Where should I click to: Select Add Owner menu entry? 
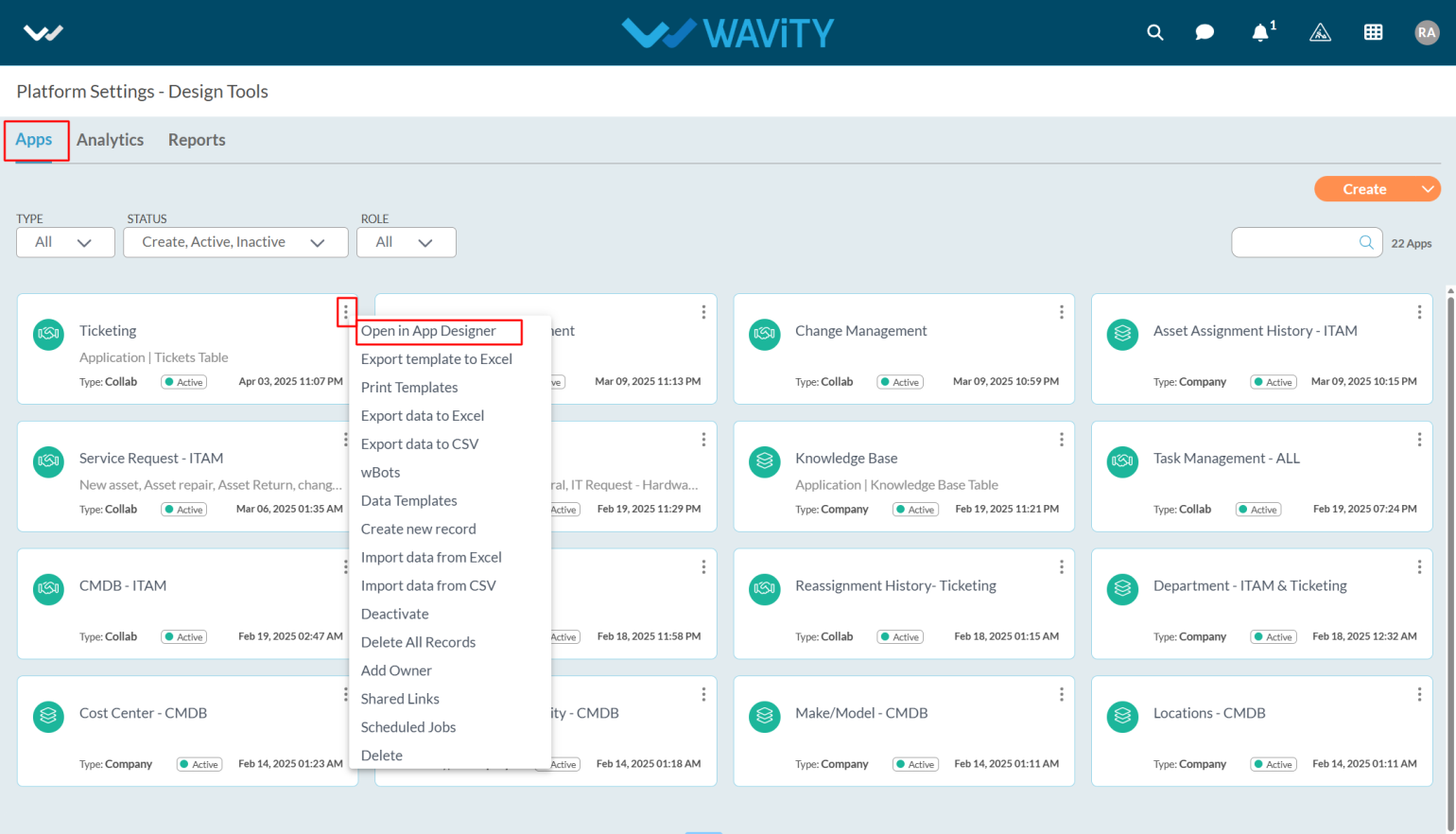click(x=396, y=671)
